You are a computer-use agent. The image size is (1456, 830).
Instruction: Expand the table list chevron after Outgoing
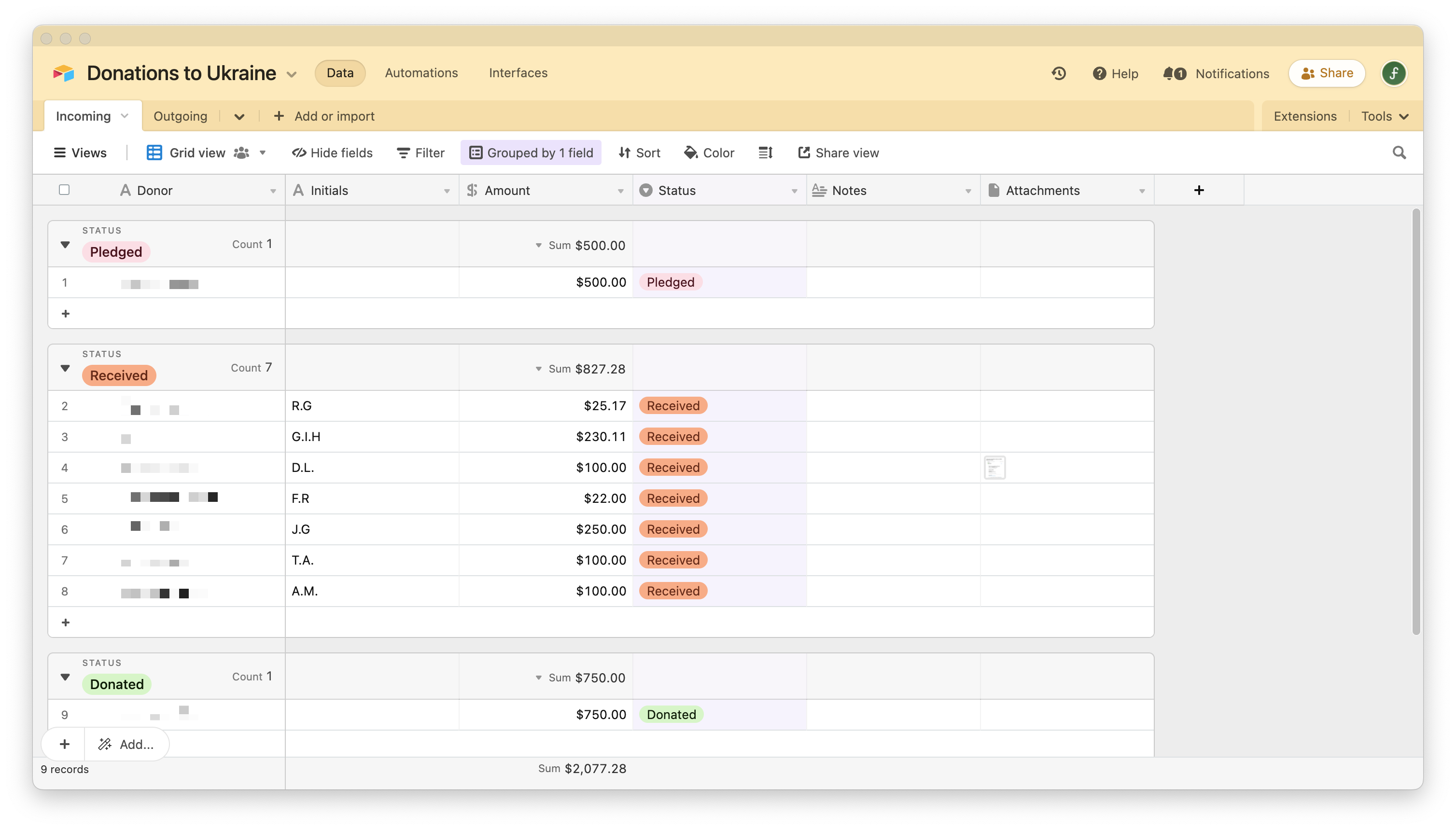click(239, 116)
